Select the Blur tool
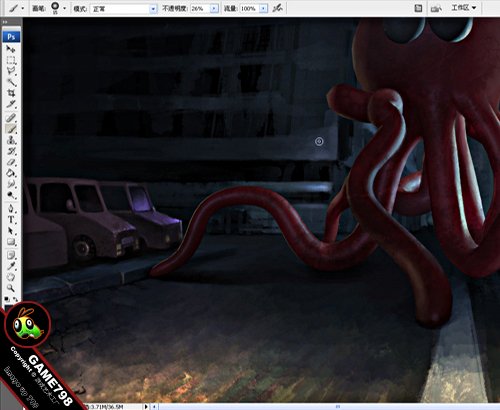The image size is (500, 410). [x=11, y=184]
